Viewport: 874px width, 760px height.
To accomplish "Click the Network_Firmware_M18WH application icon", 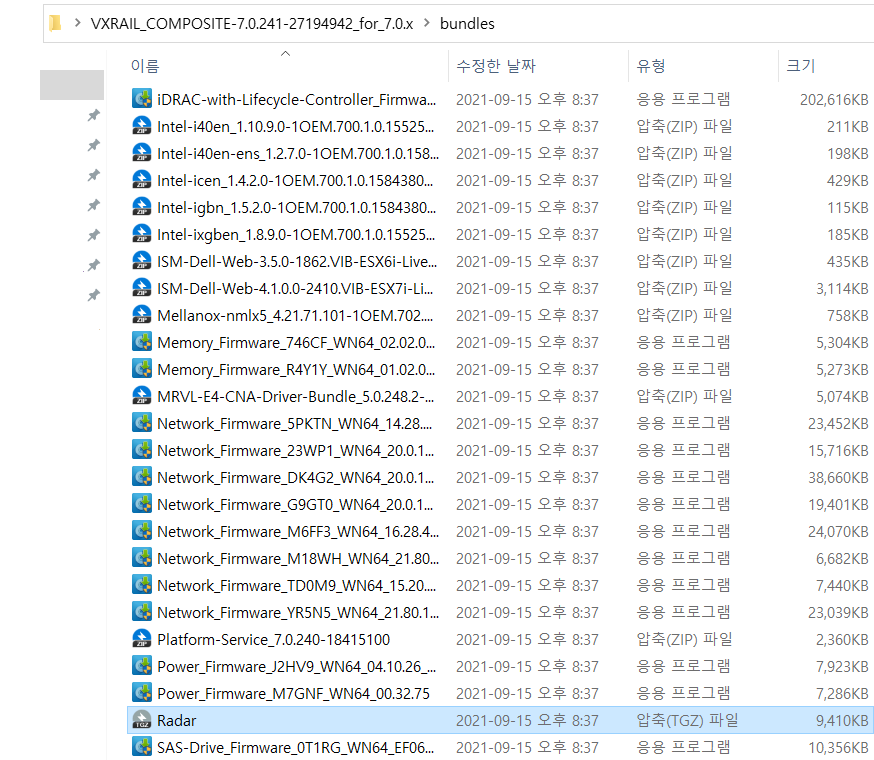I will (142, 558).
